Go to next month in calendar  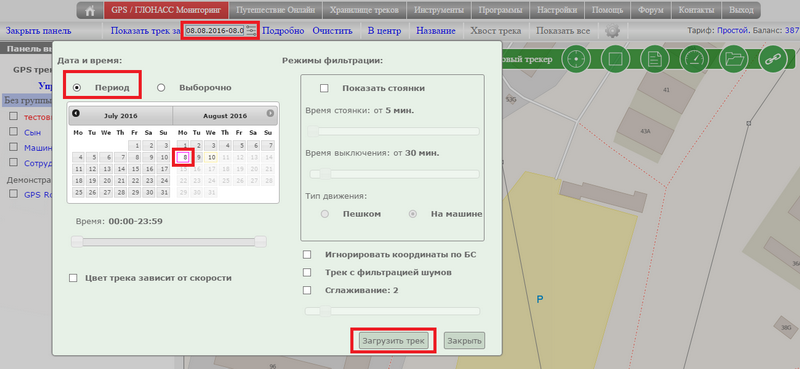coord(270,113)
